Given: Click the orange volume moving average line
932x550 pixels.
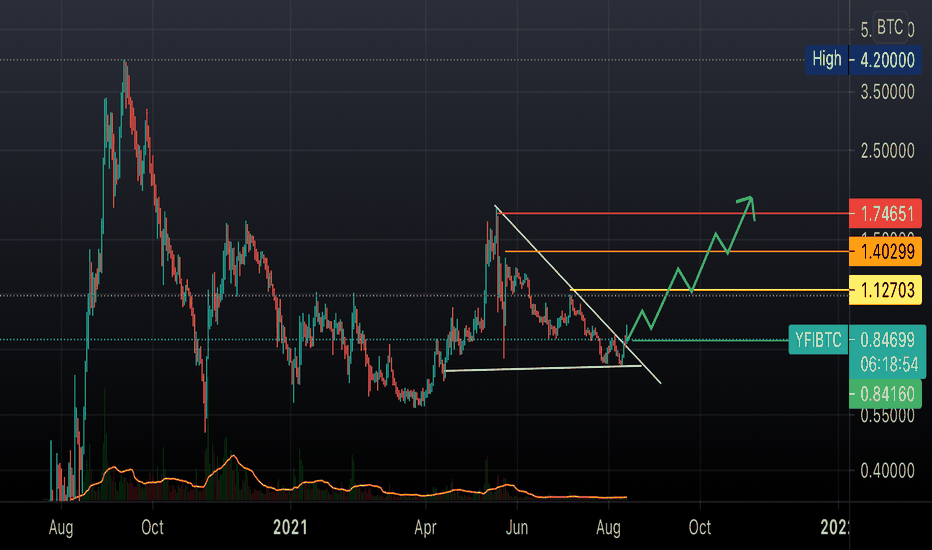Looking at the screenshot, I should point(347,488).
